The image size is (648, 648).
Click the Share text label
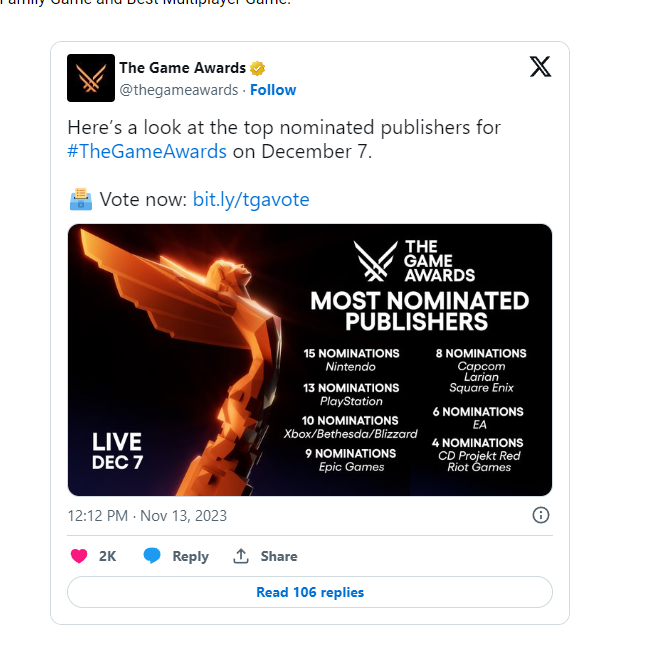pos(279,556)
